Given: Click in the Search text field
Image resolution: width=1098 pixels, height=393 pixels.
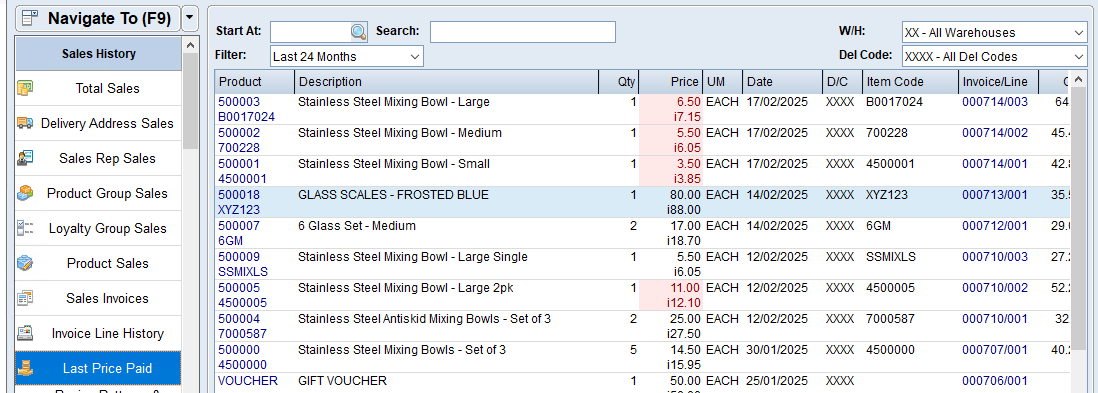Looking at the screenshot, I should coord(522,32).
